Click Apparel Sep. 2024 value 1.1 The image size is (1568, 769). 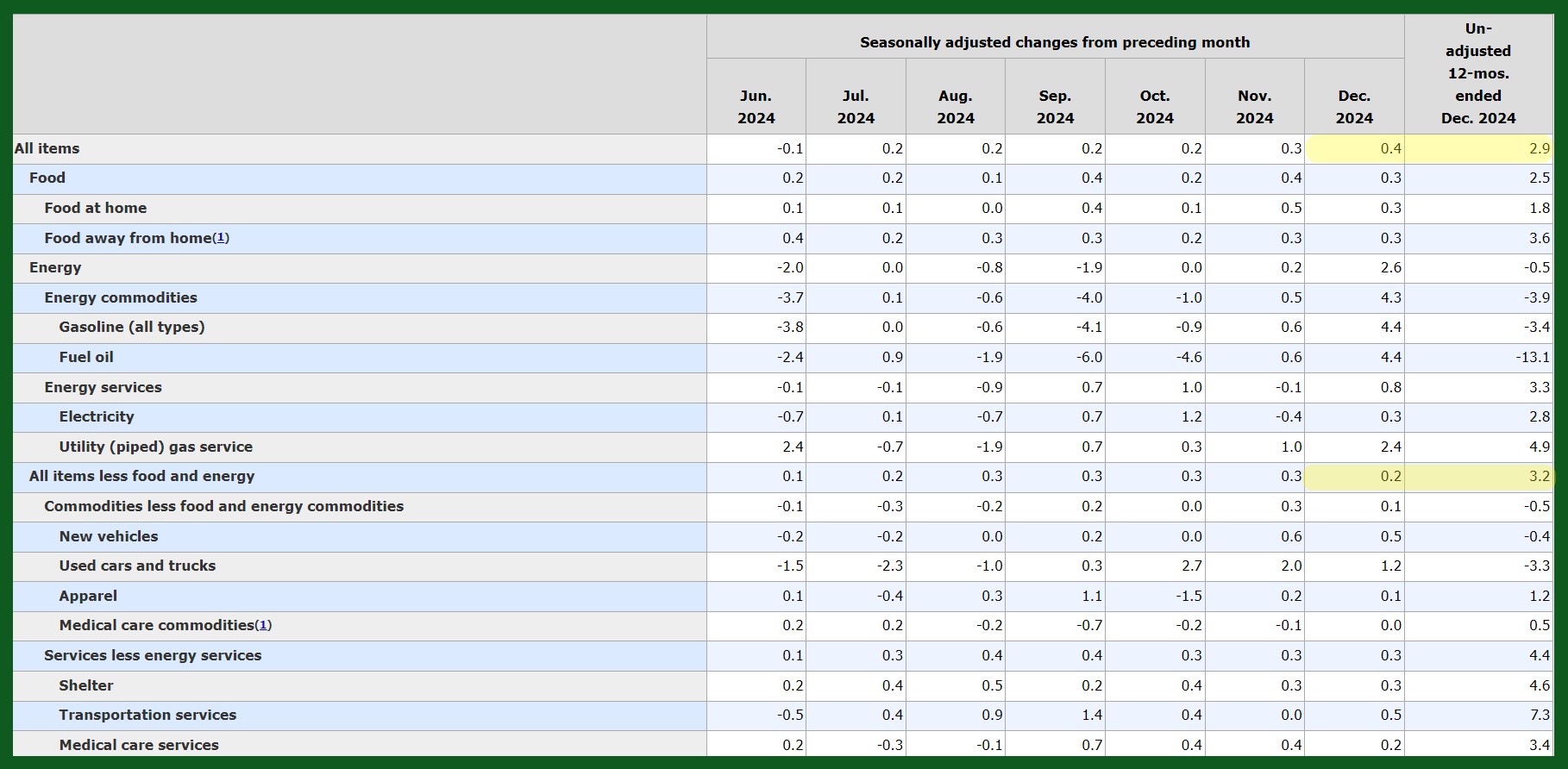click(1092, 596)
